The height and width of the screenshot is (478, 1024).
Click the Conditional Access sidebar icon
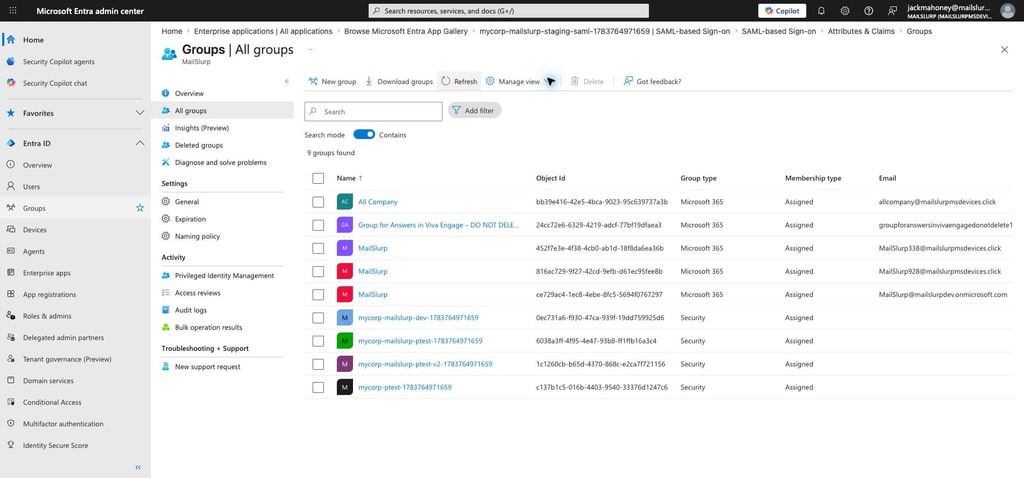click(10, 402)
